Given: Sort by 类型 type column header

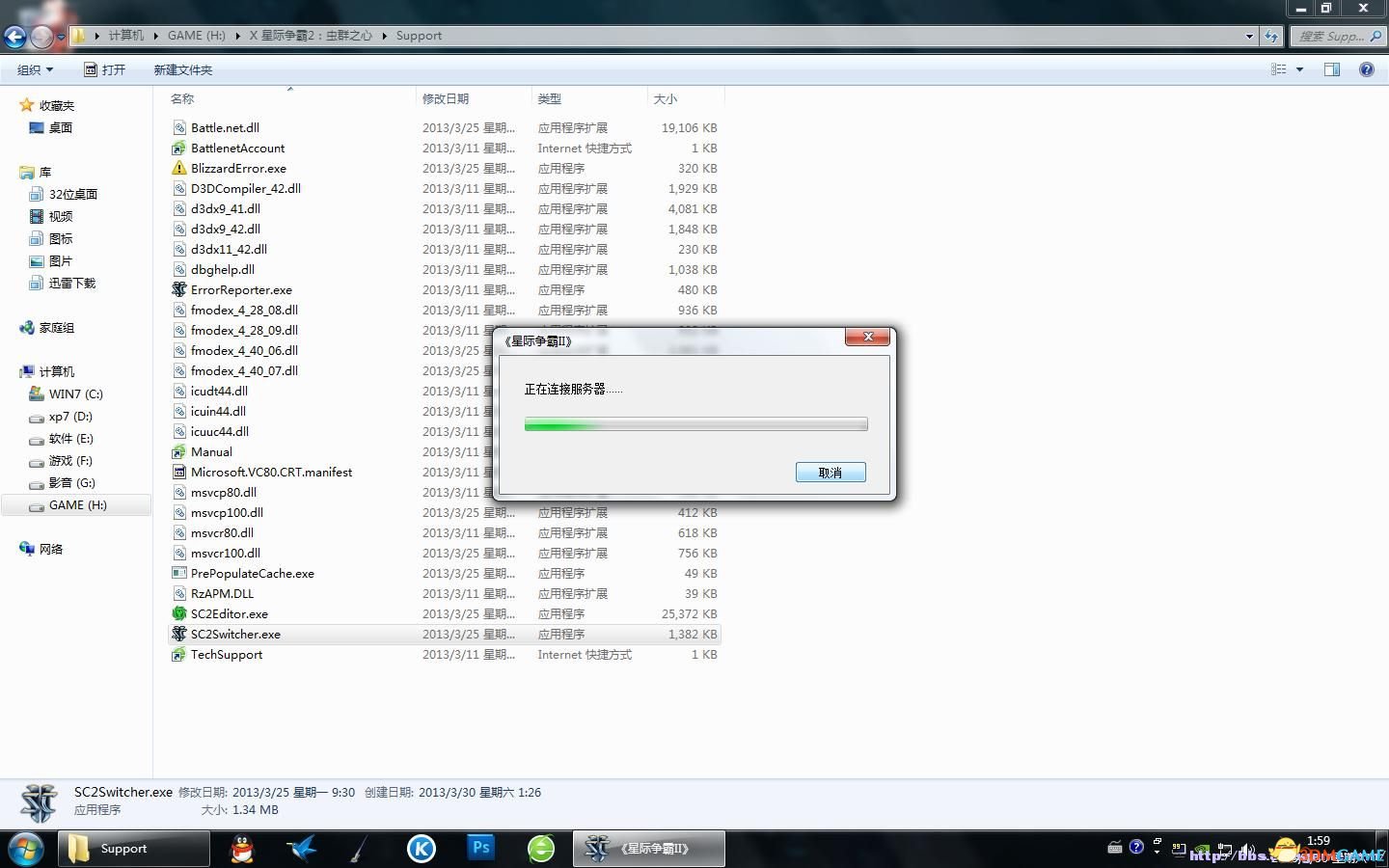Looking at the screenshot, I should click(x=550, y=98).
